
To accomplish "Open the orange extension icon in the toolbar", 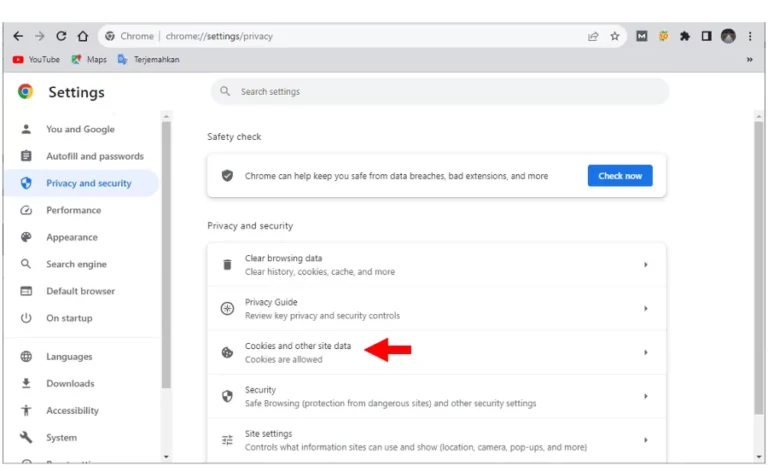I will [x=663, y=36].
